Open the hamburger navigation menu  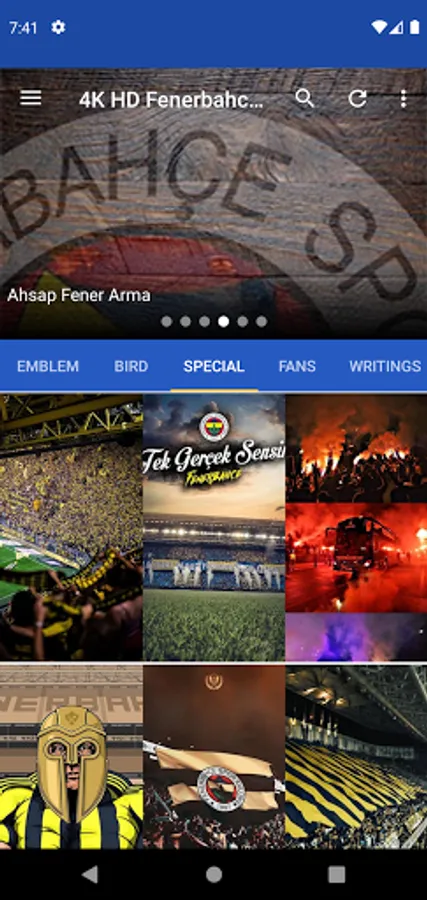click(30, 99)
